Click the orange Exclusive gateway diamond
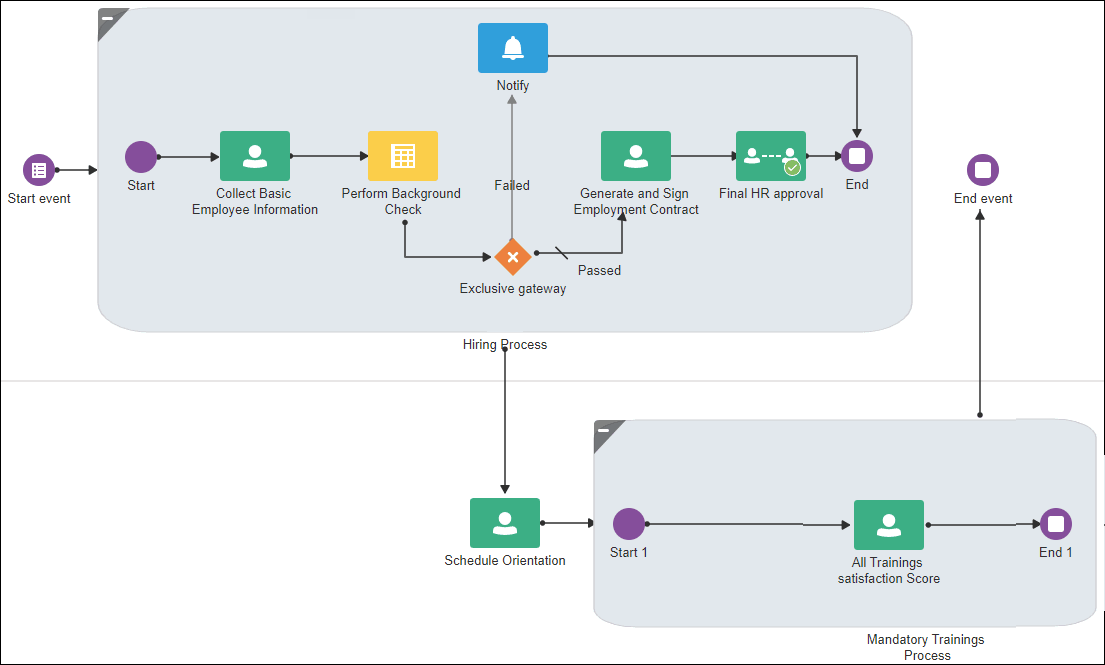Viewport: 1105px width, 665px height. 512,256
